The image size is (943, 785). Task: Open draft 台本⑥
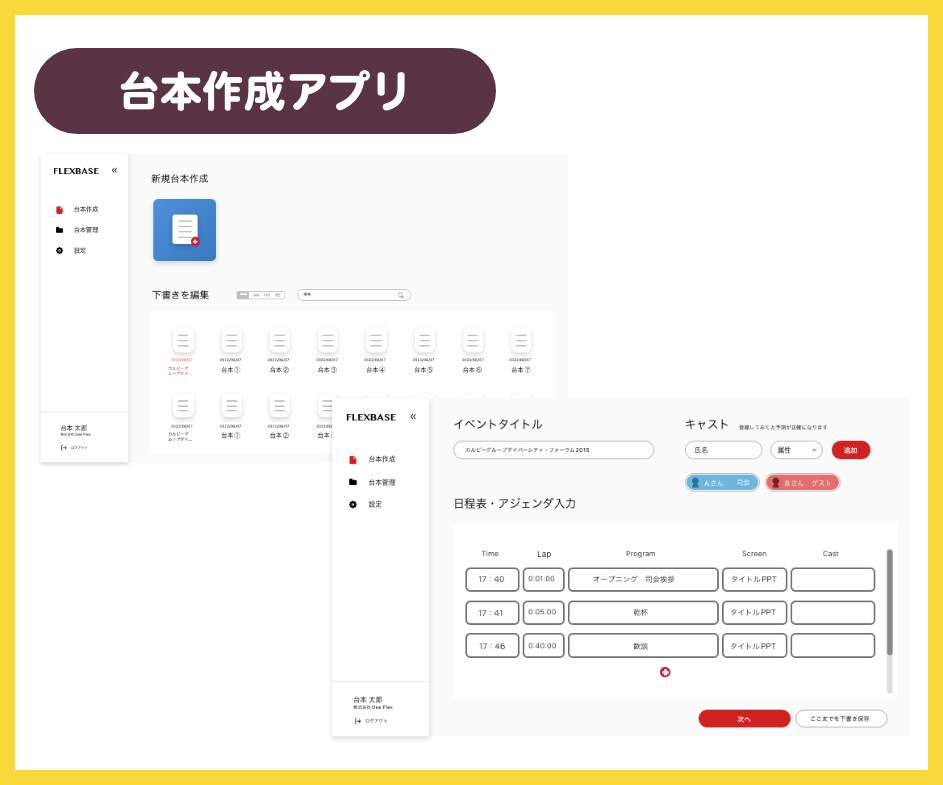[472, 350]
